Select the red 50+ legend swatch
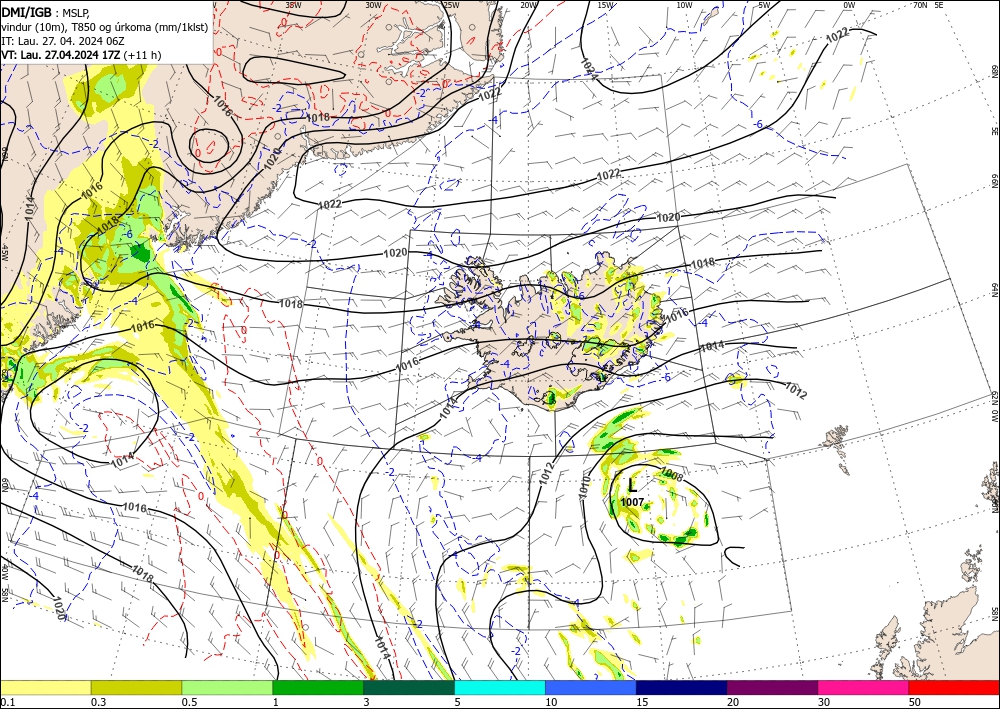 pos(954,687)
